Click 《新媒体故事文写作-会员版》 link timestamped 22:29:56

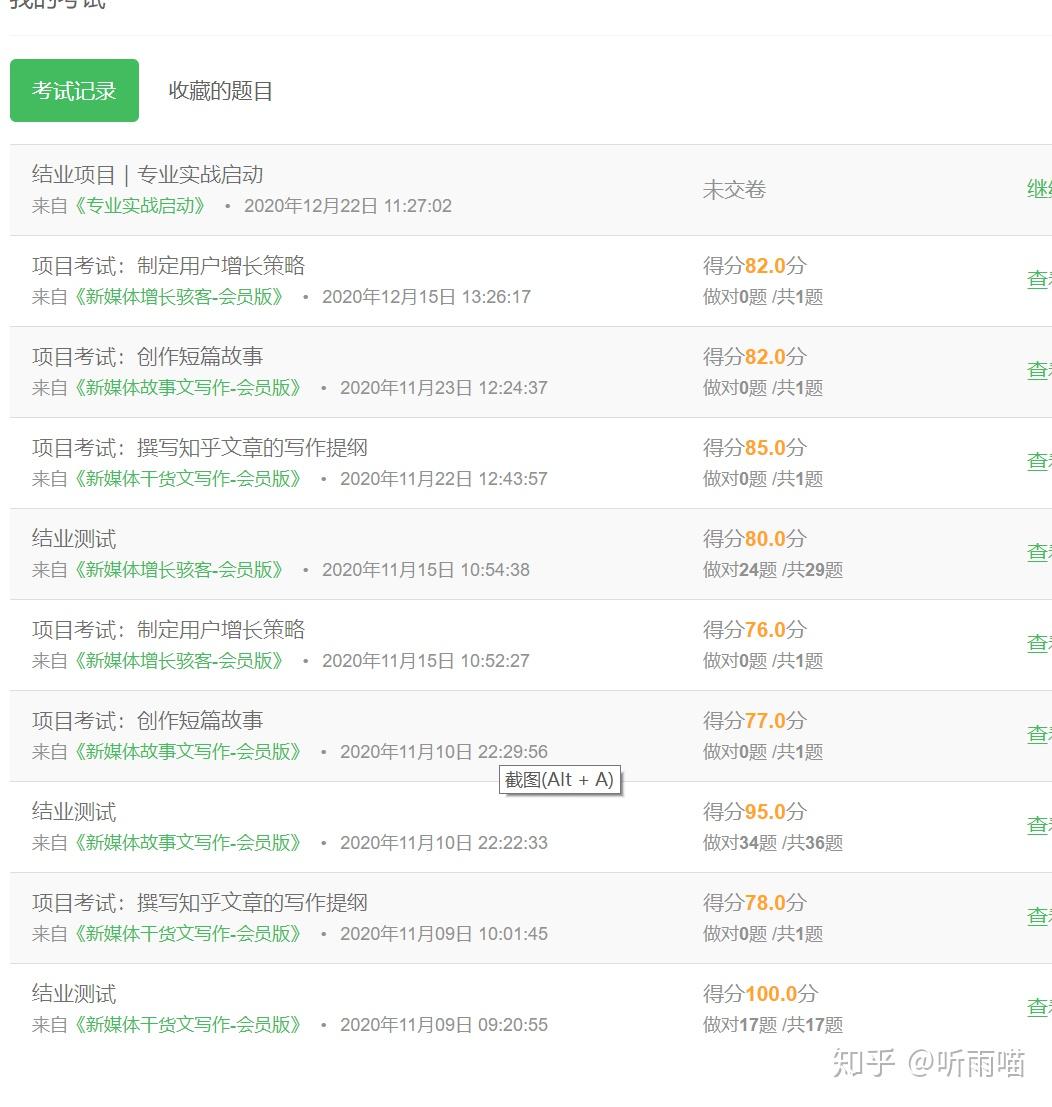pos(188,752)
